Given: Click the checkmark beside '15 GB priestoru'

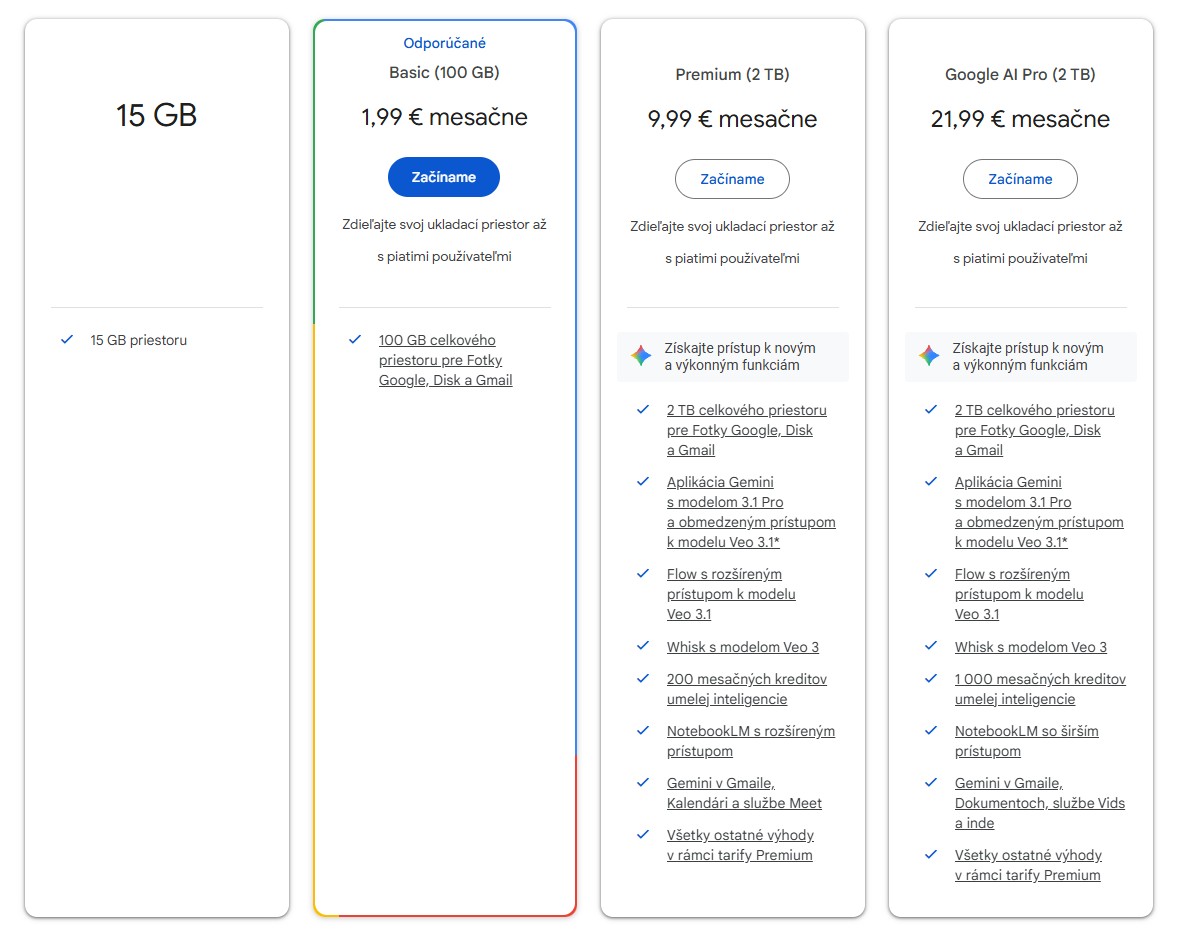Looking at the screenshot, I should 68,340.
